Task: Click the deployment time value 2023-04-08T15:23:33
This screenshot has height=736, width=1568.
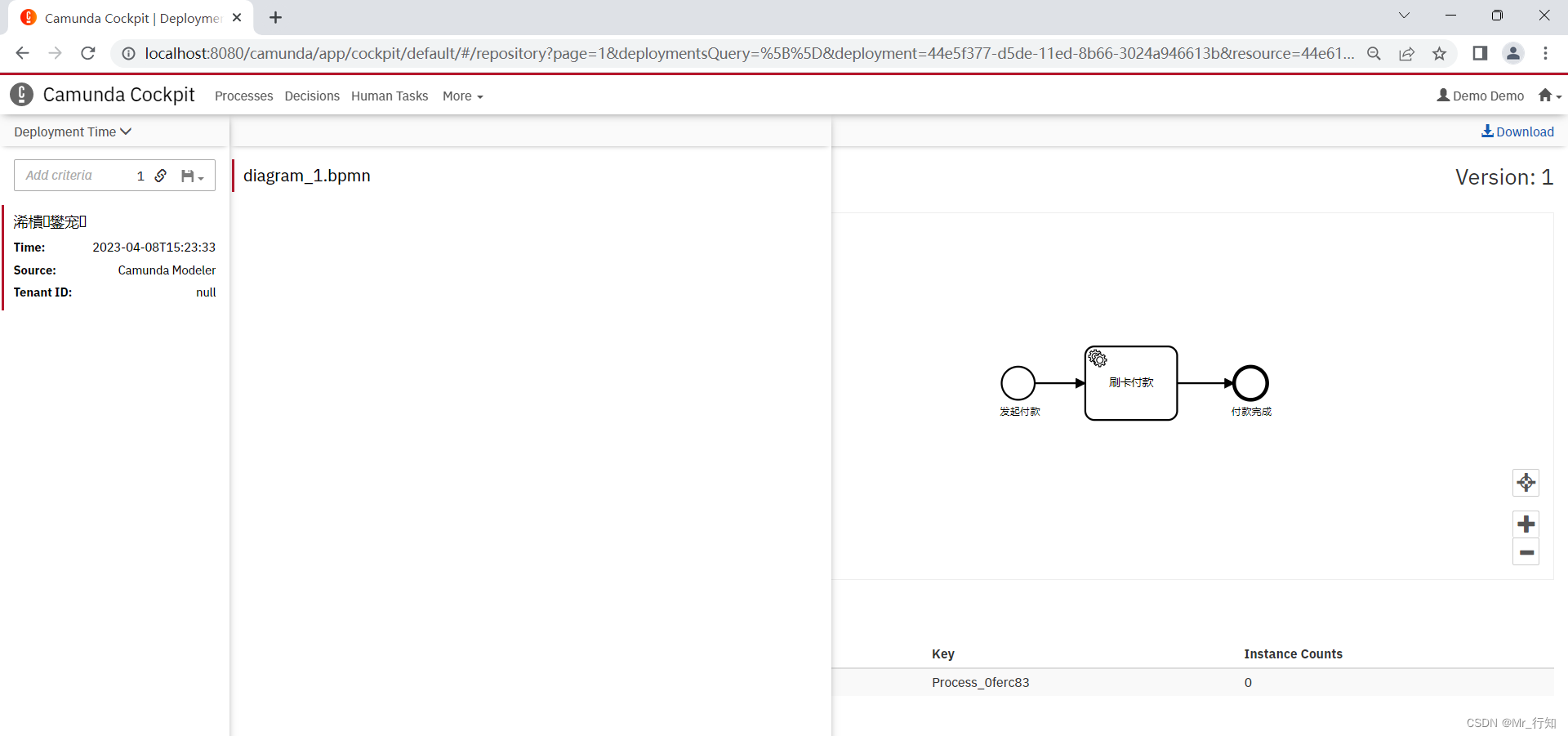Action: tap(154, 248)
